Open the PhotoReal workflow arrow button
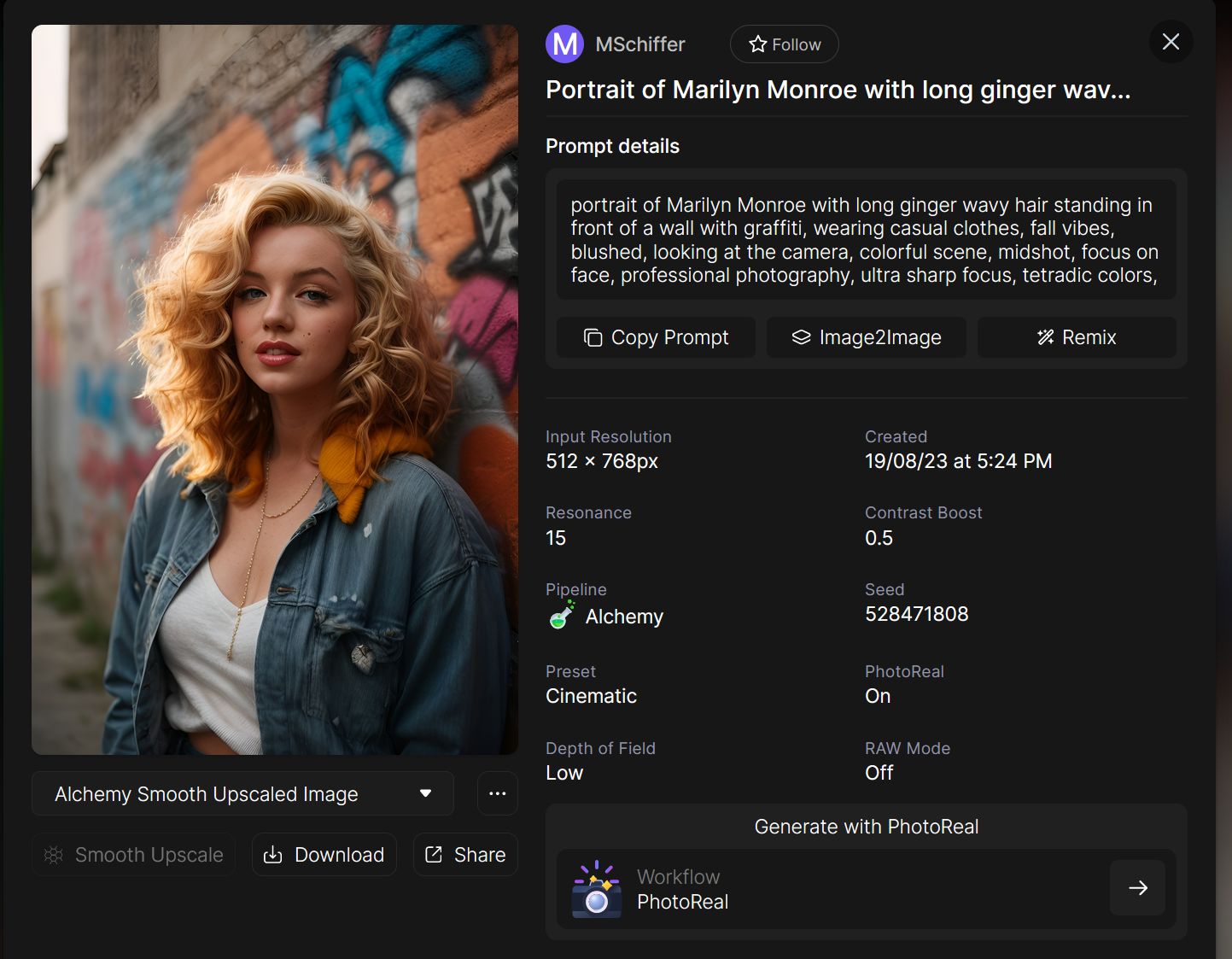This screenshot has width=1232, height=959. point(1137,888)
